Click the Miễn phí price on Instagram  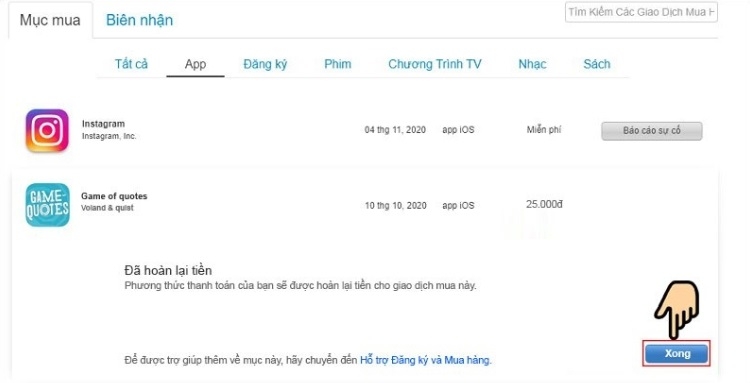[x=544, y=130]
